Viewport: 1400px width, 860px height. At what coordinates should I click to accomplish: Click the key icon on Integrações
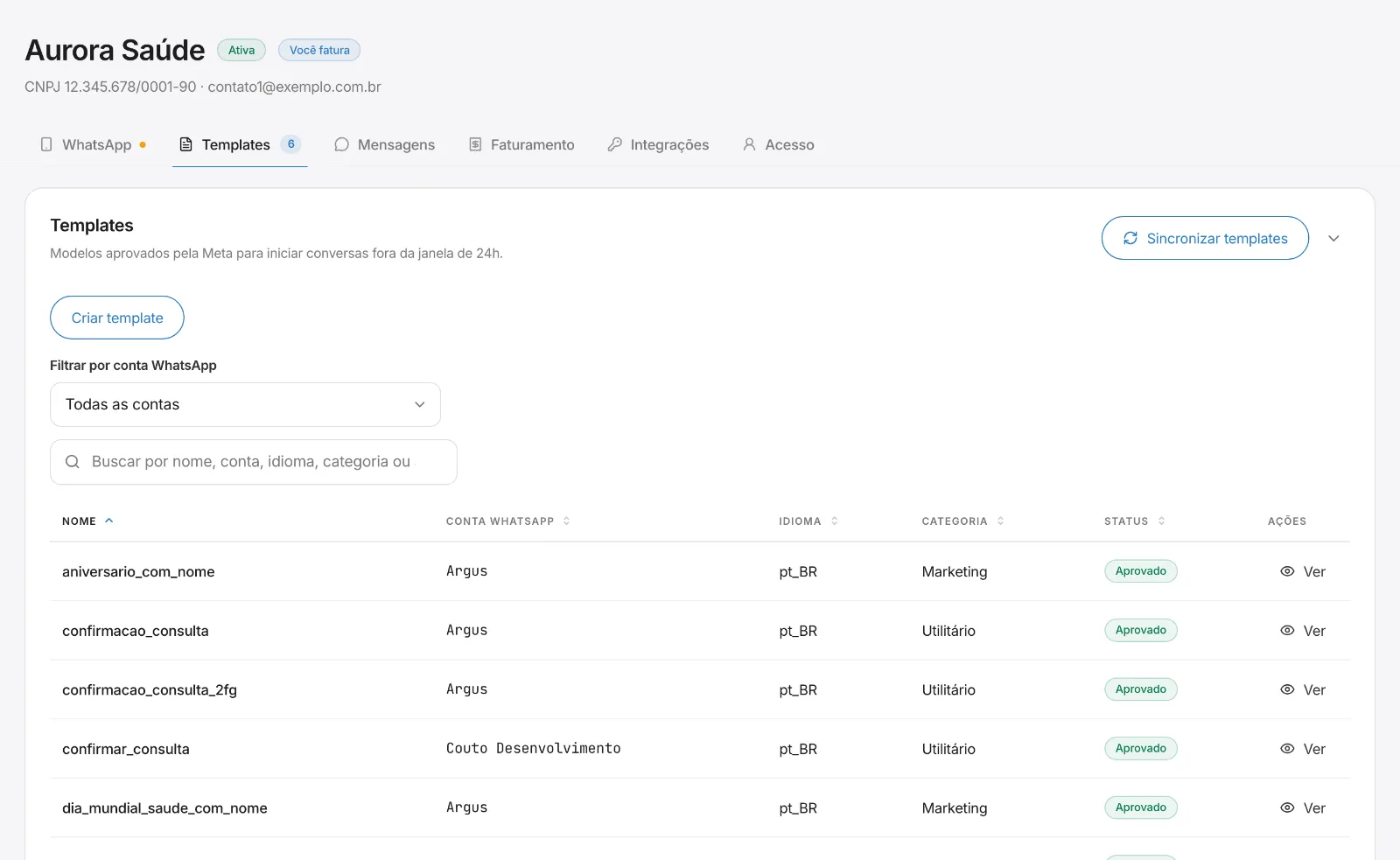[615, 144]
